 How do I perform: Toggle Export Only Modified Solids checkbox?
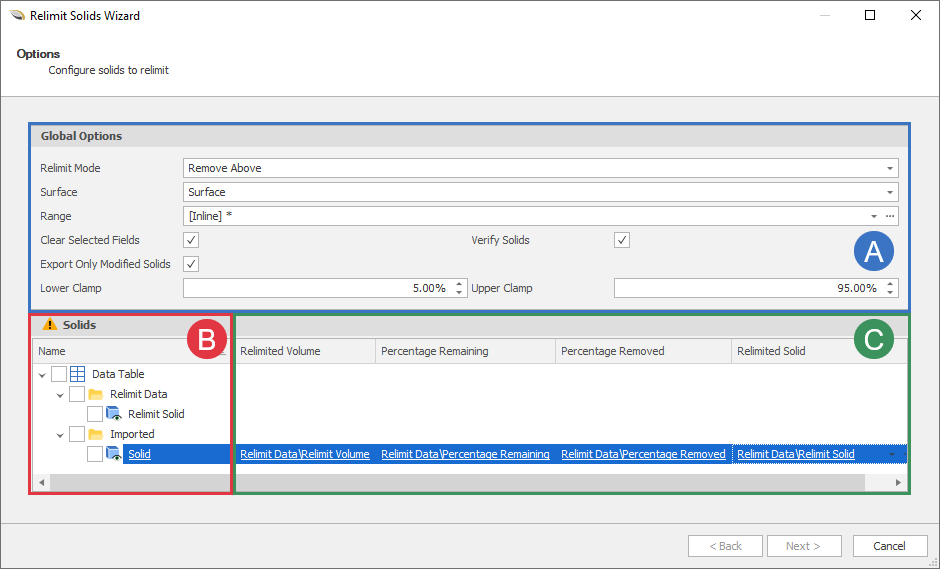point(192,264)
